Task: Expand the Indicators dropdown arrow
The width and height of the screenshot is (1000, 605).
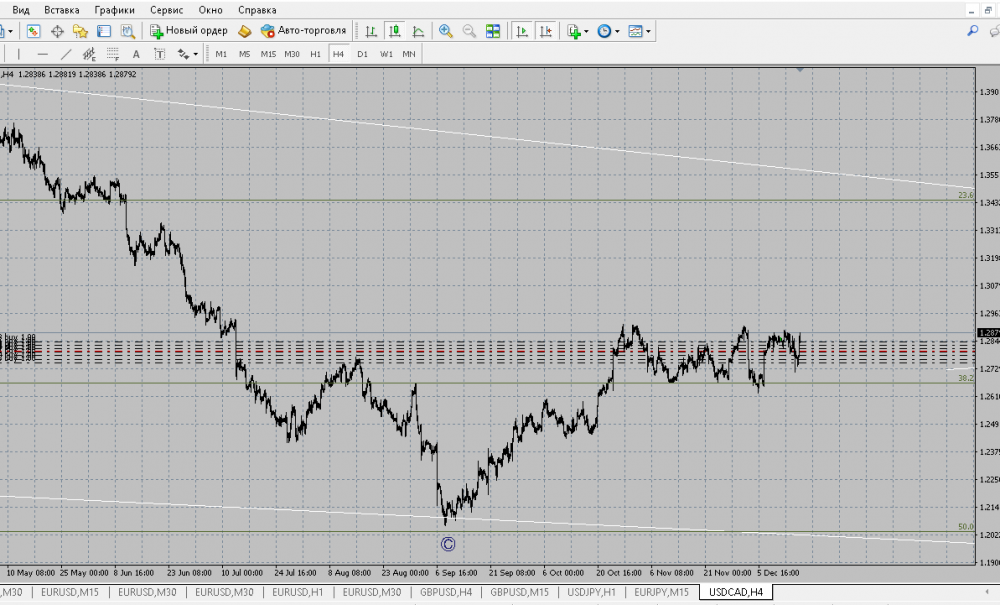Action: [x=586, y=31]
